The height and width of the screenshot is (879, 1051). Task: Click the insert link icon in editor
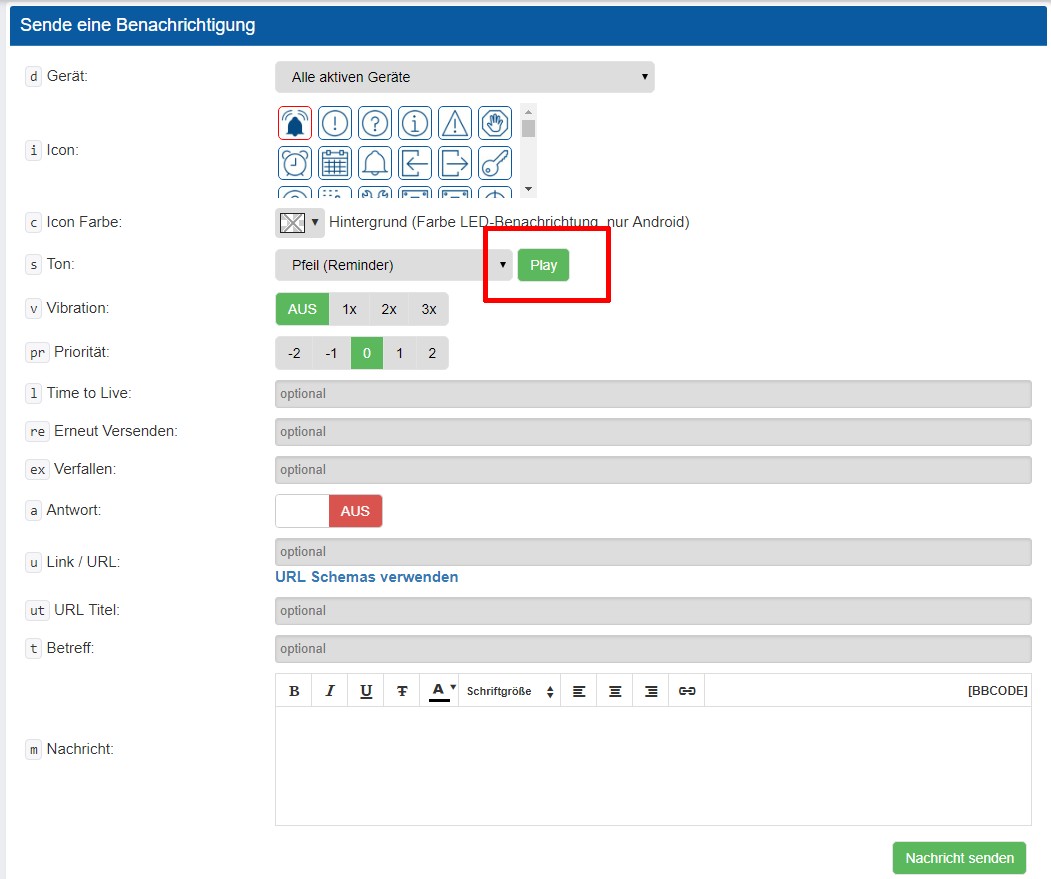(687, 691)
